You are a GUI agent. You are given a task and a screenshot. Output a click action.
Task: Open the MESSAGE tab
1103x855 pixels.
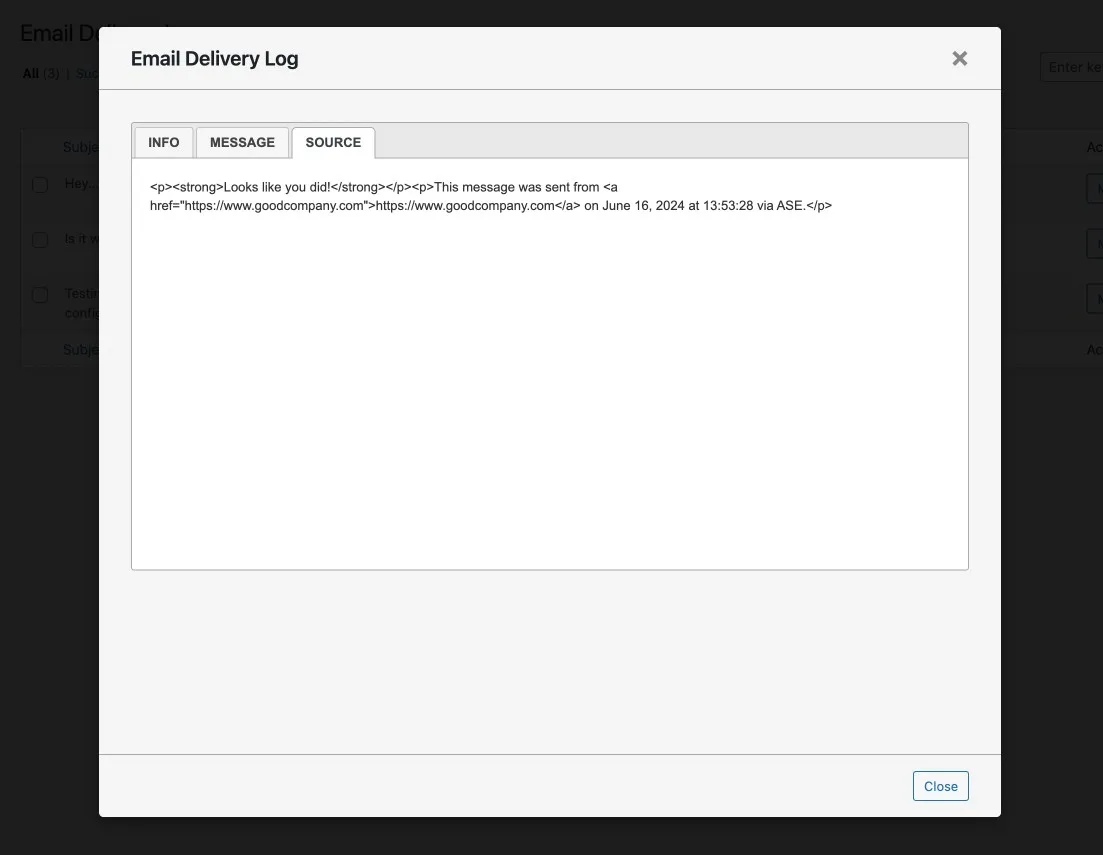(x=242, y=142)
